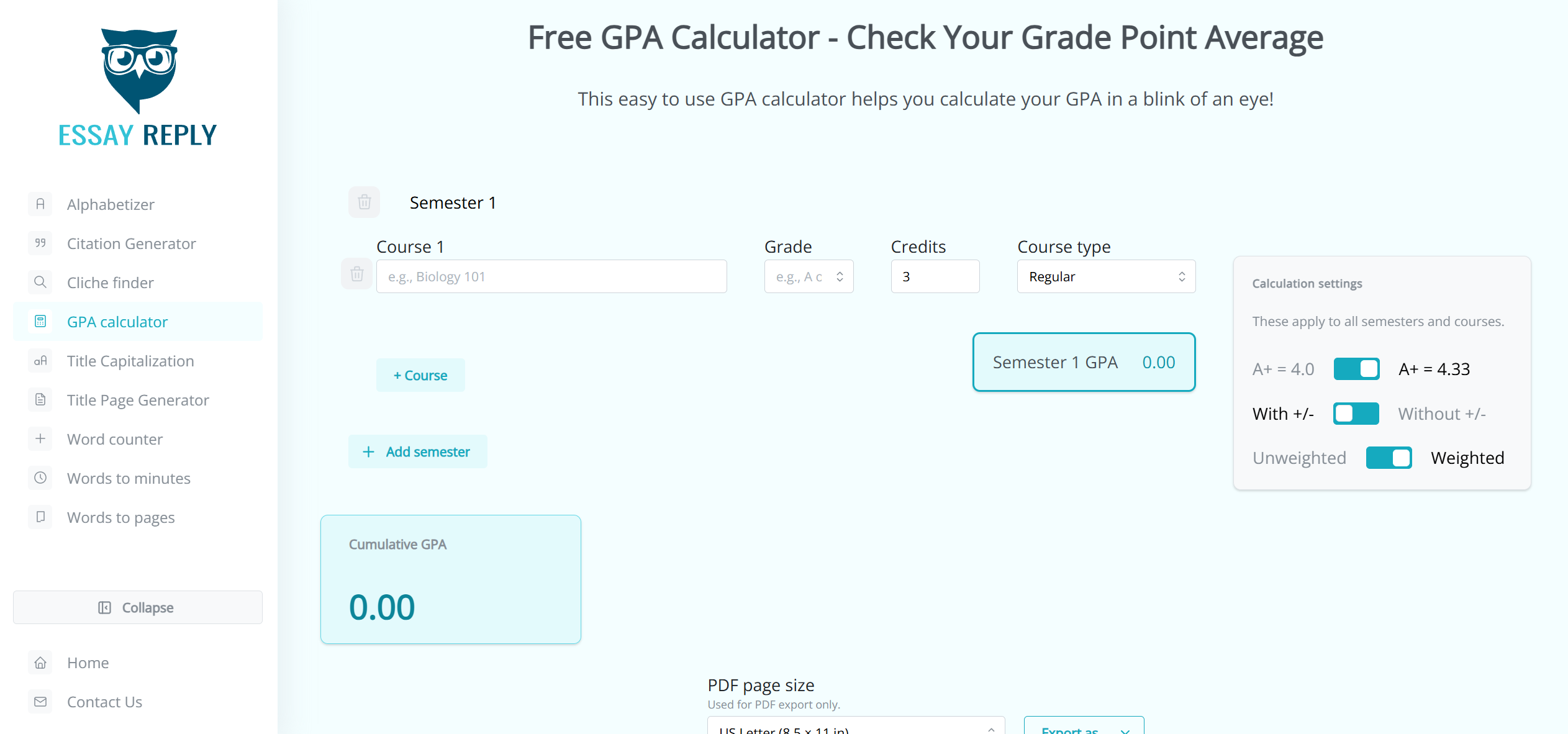Remove Course 1 using its trash icon
This screenshot has width=1568, height=734.
click(x=357, y=274)
